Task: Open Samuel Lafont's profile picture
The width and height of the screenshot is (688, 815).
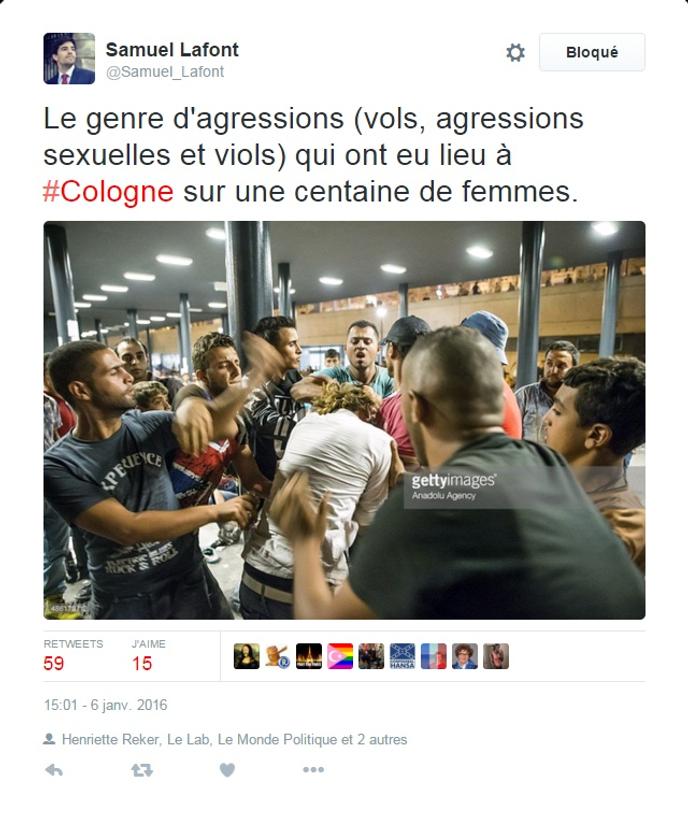Action: point(69,58)
